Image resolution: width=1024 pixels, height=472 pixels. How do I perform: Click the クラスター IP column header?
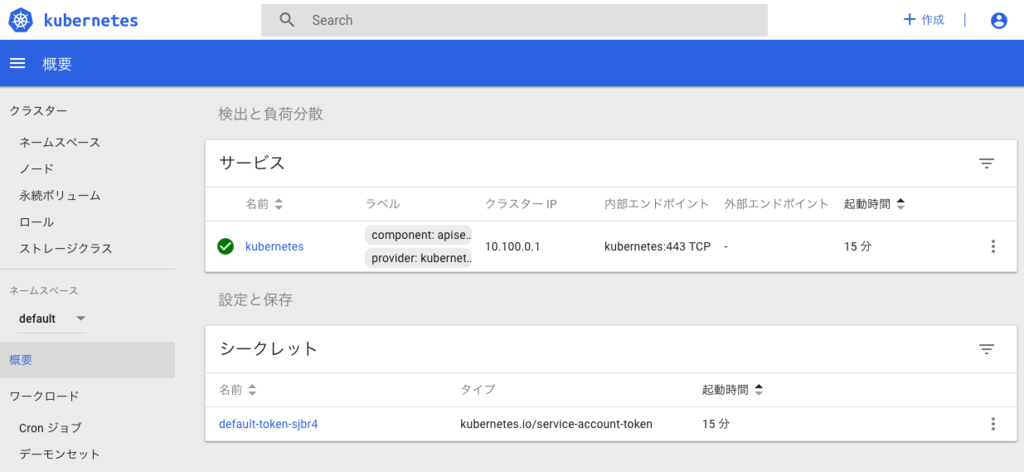tap(521, 204)
